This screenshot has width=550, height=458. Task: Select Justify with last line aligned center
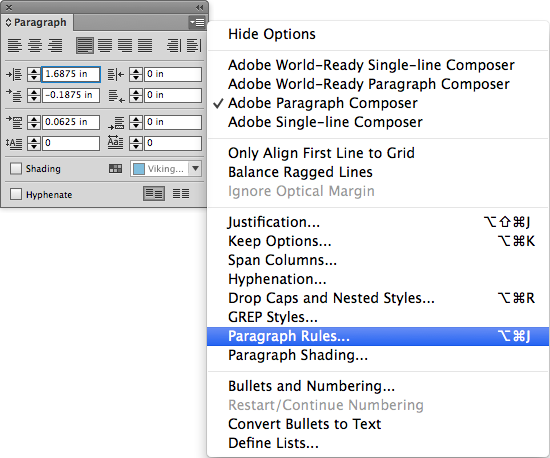coord(105,46)
